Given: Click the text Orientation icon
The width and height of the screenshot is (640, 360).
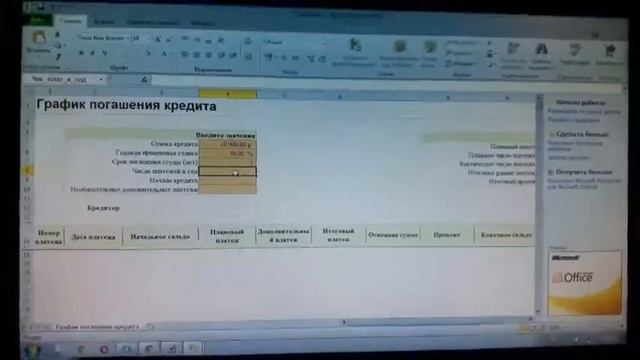Looking at the screenshot, I should (222, 41).
